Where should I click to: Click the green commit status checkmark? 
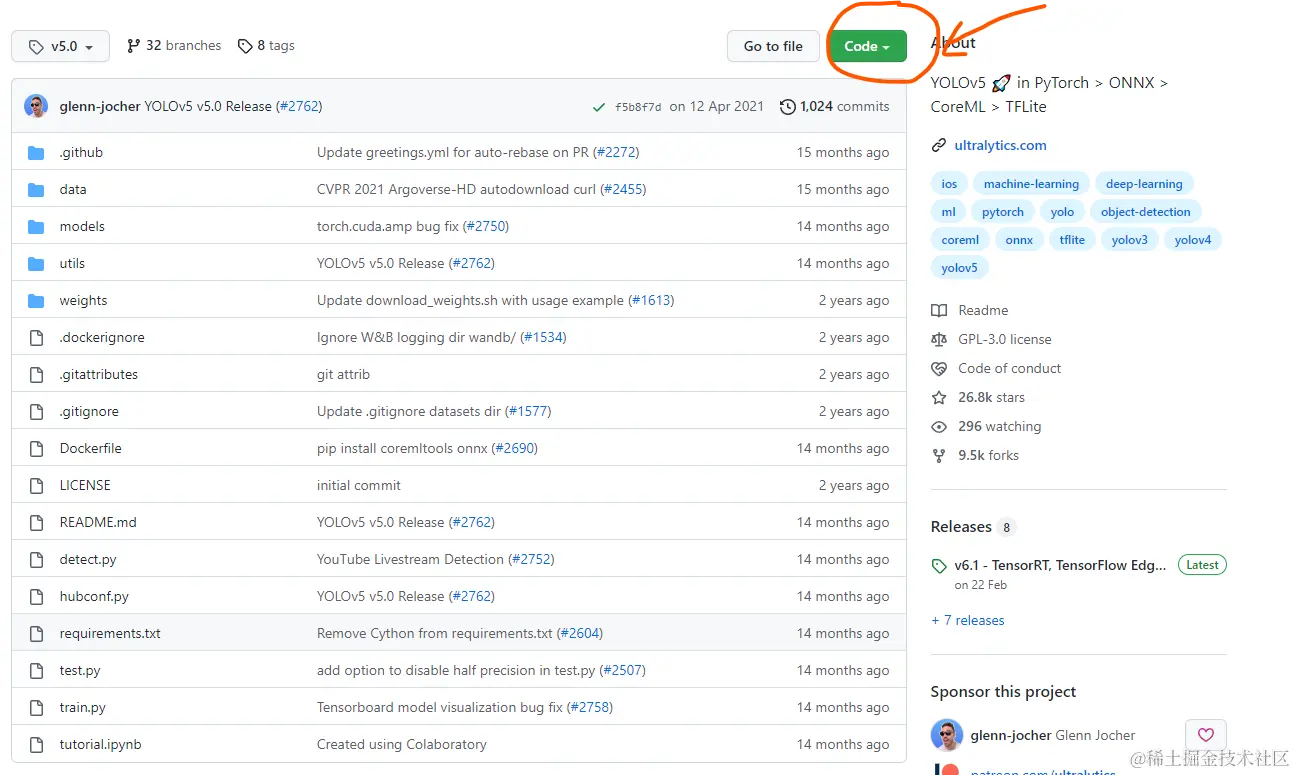599,107
